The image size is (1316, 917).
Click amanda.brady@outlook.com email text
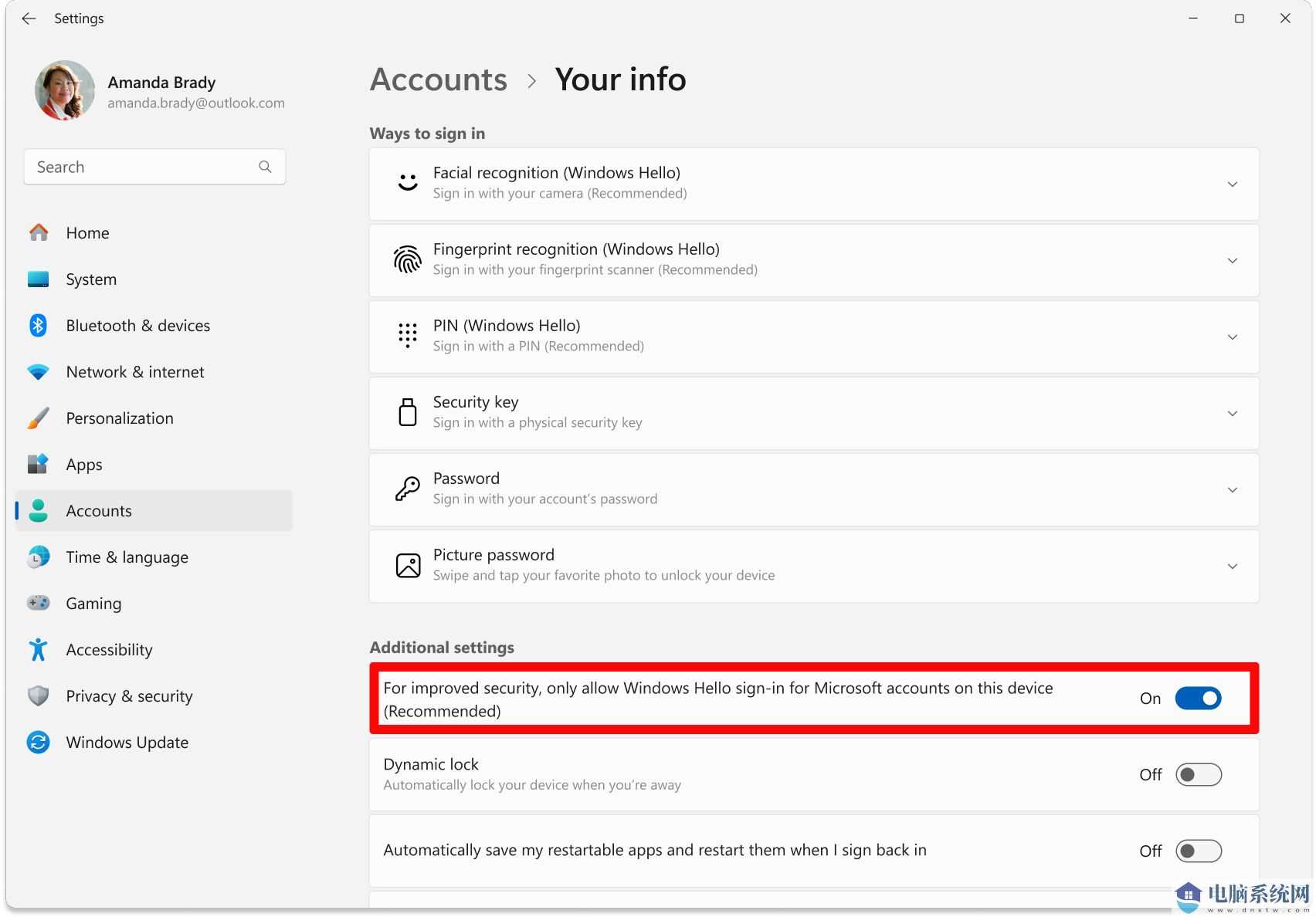point(196,103)
